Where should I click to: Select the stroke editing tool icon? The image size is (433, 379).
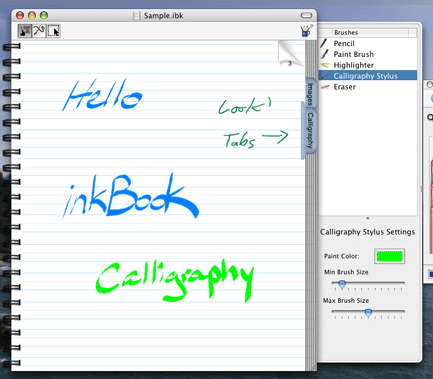click(x=39, y=31)
